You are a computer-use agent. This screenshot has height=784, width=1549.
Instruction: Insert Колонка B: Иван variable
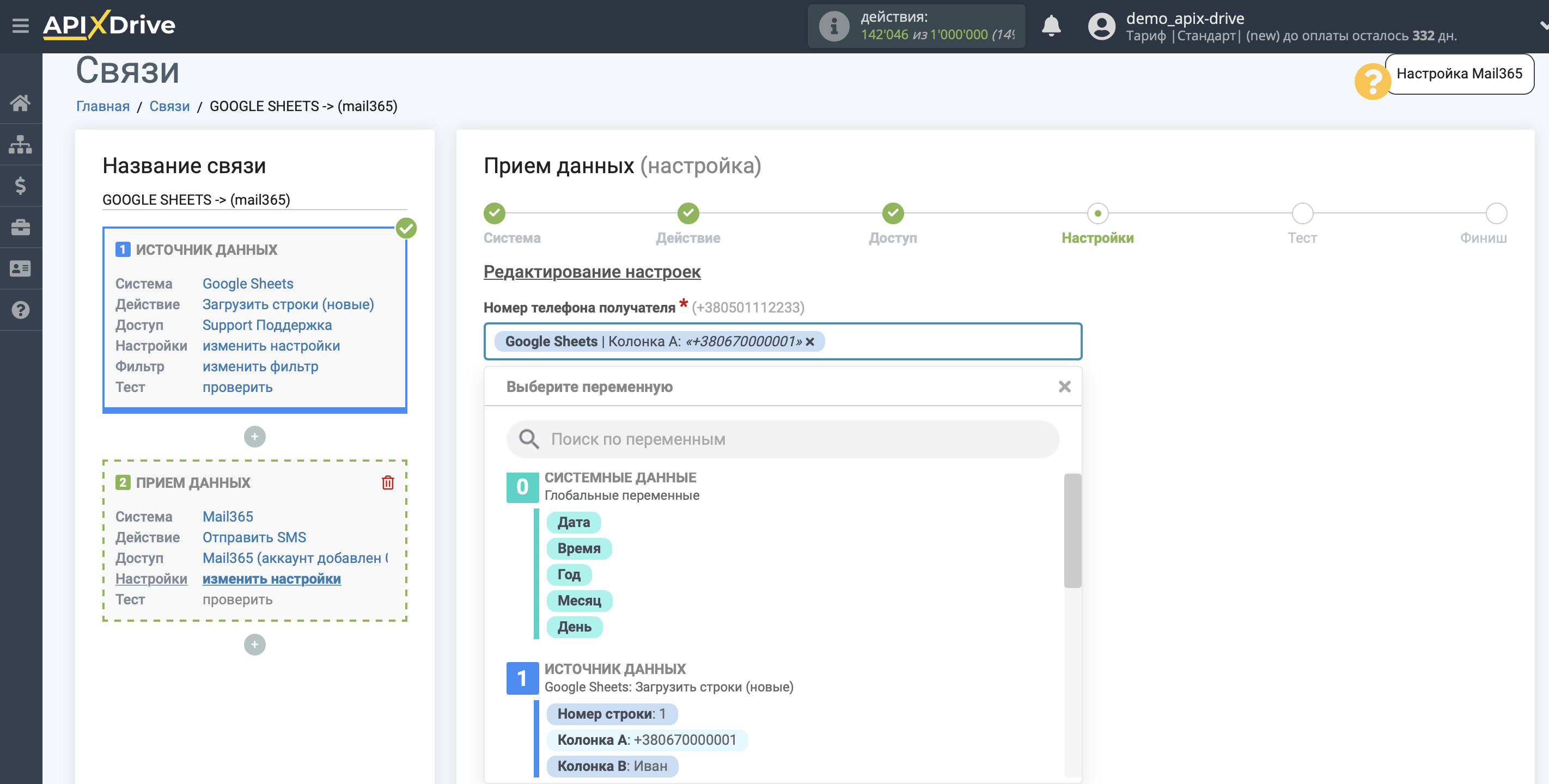[612, 767]
